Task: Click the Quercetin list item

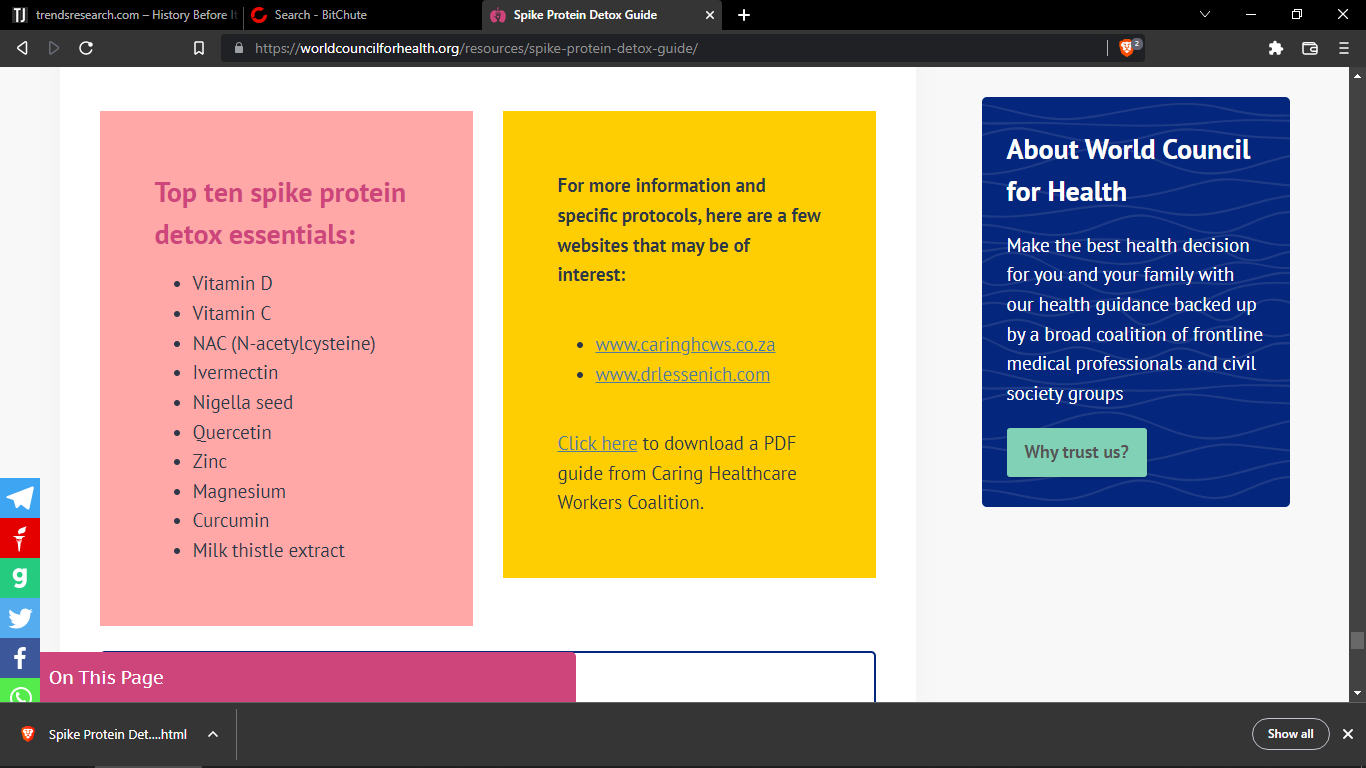Action: 232,433
